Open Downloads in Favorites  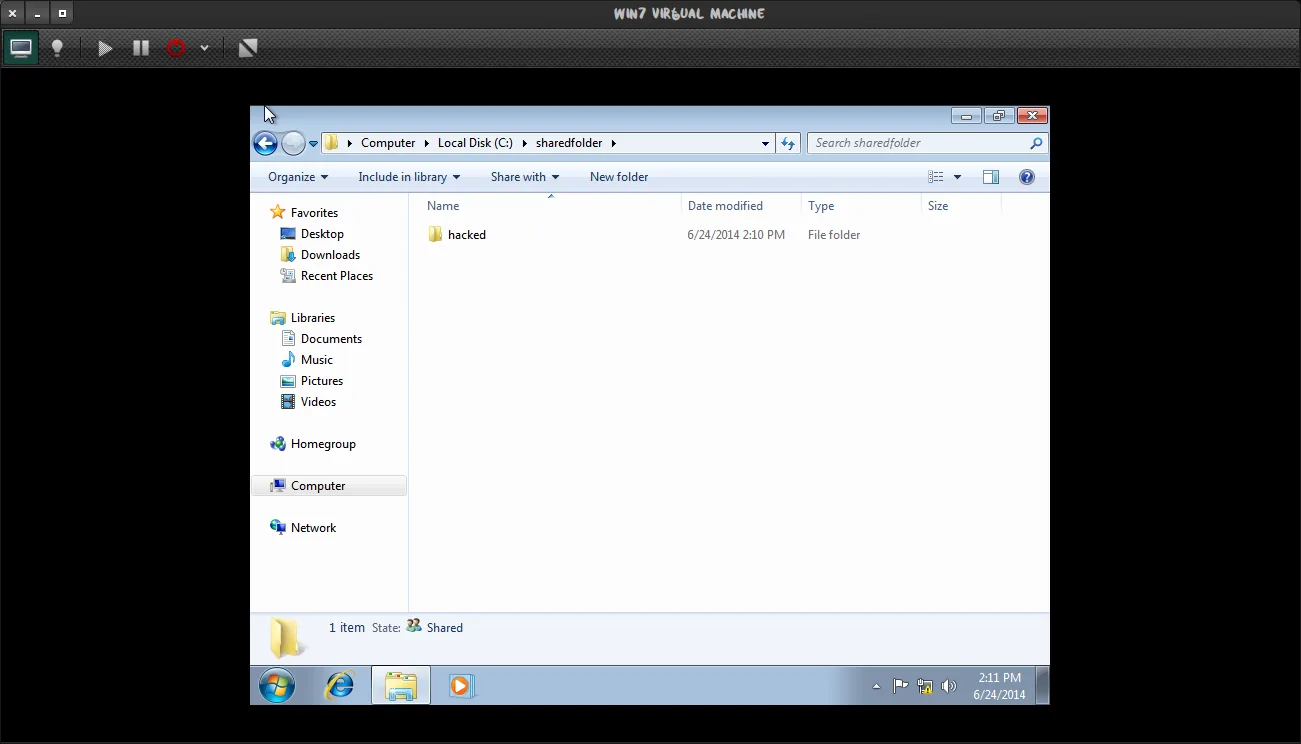(330, 255)
